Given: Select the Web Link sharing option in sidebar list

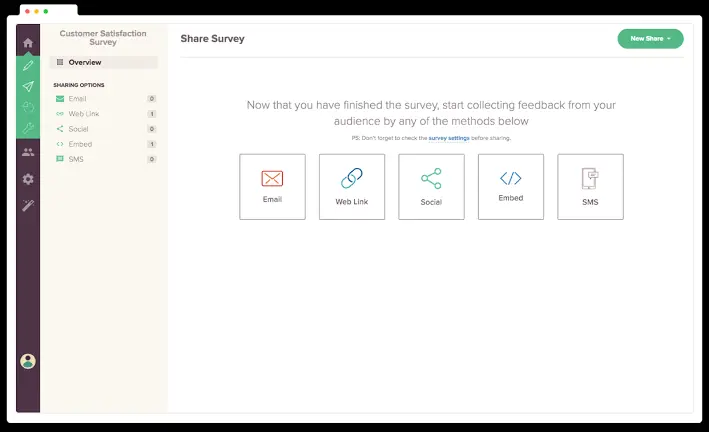Looking at the screenshot, I should coord(104,114).
